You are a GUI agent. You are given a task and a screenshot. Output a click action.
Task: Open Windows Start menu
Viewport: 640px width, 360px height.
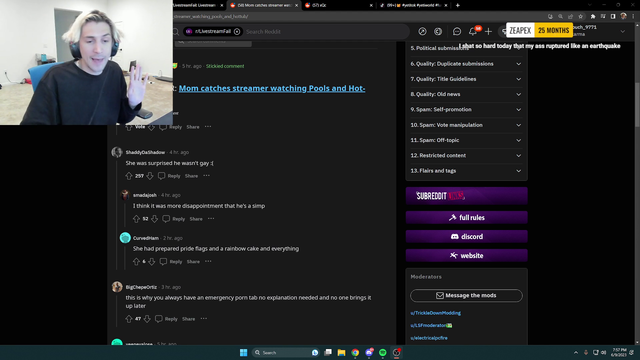click(x=244, y=352)
